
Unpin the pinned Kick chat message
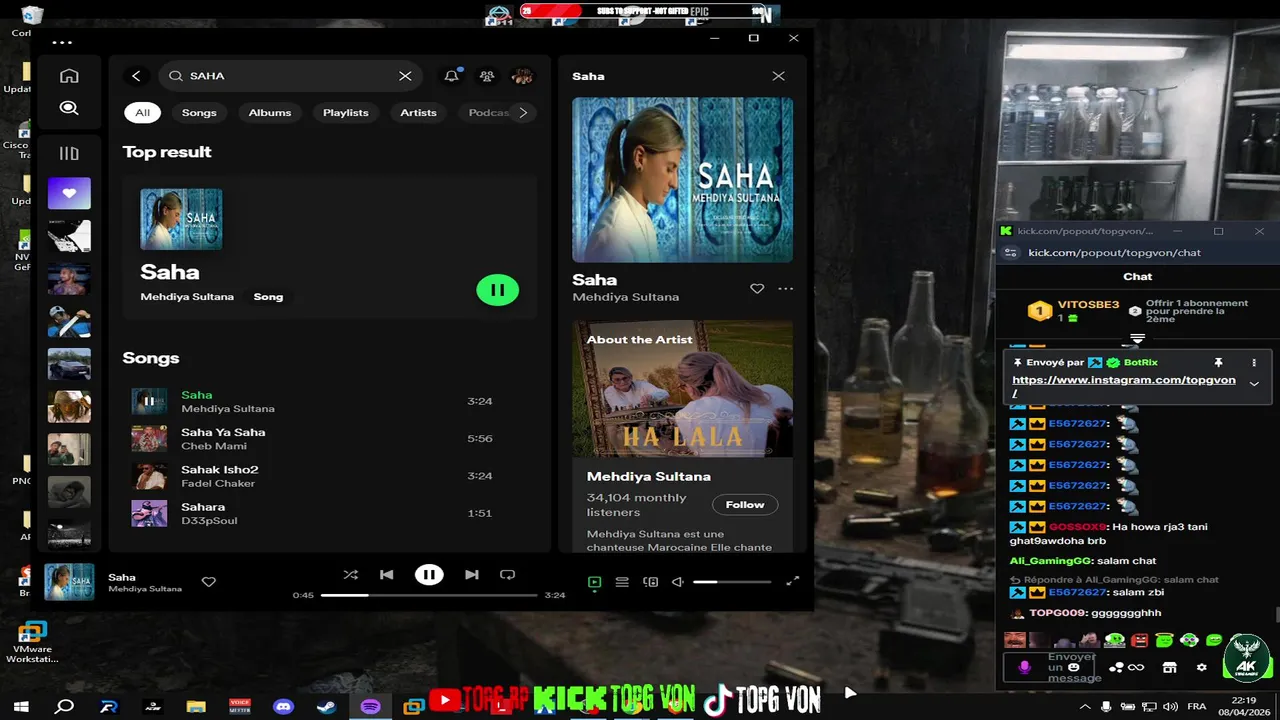[x=1218, y=362]
